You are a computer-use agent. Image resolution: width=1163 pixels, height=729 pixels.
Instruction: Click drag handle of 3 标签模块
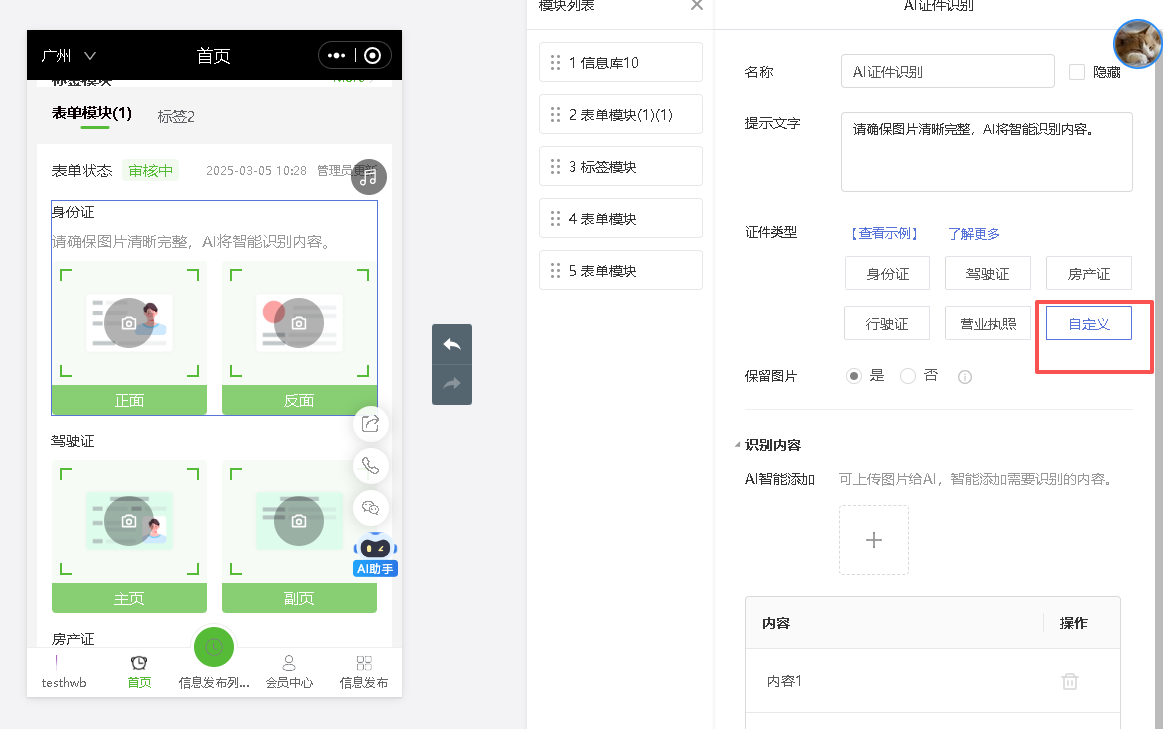[555, 166]
